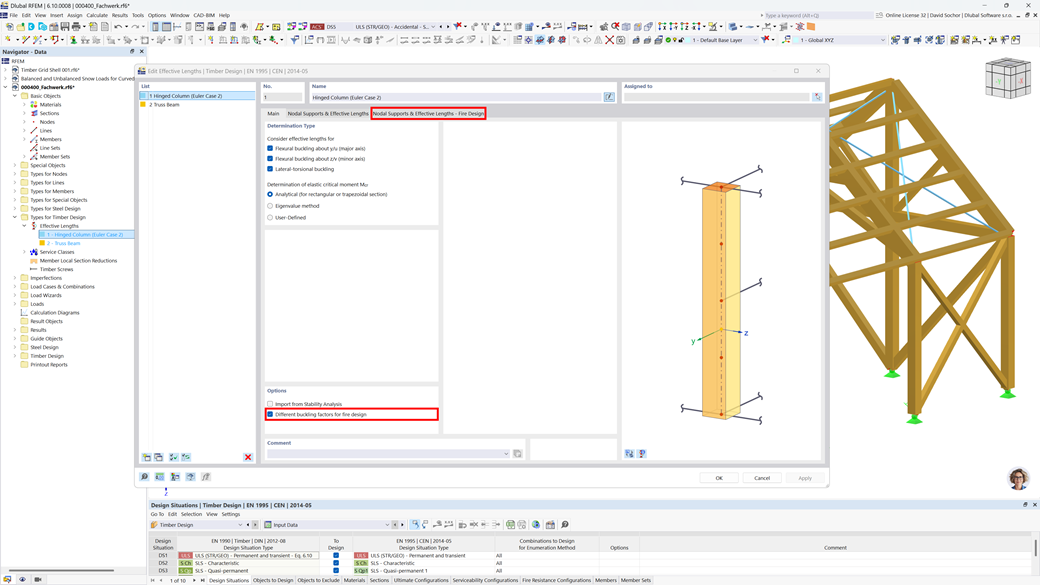Screen dimensions: 1040x585
Task: Open the Default Base Layer dropdown
Action: coord(755,38)
